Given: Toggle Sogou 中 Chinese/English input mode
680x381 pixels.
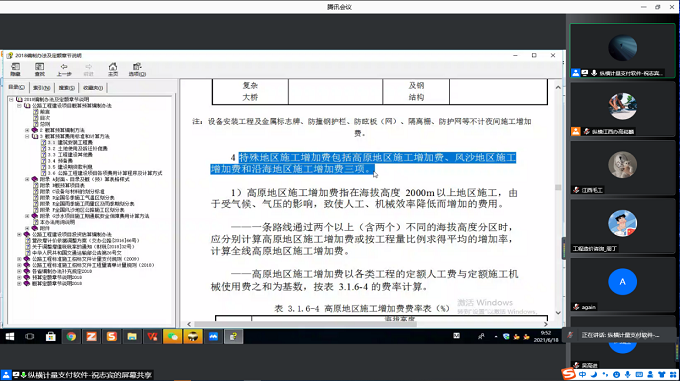Looking at the screenshot, I should click(x=582, y=374).
